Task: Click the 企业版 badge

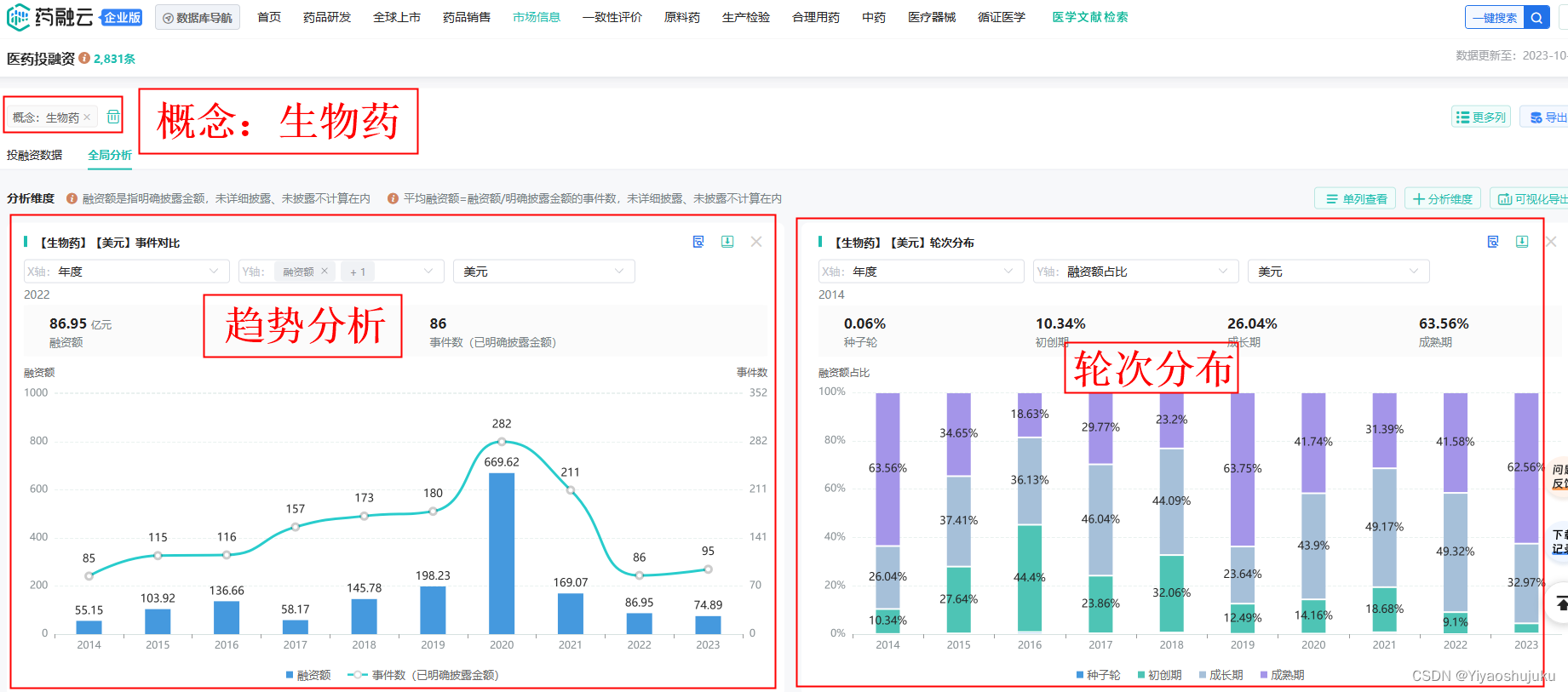Action: click(x=122, y=18)
